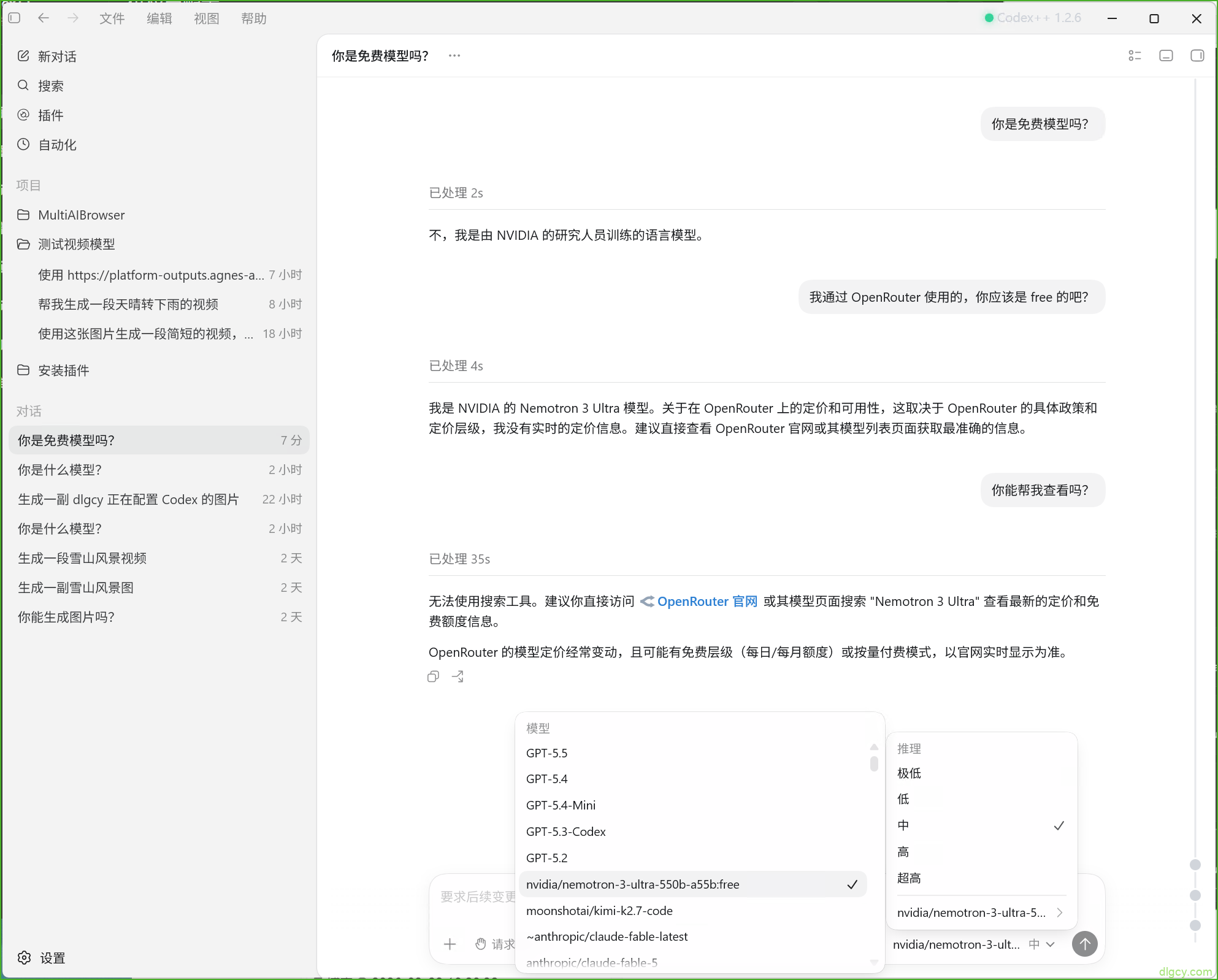Open the conversation options ellipsis menu
1218x980 pixels.
click(454, 56)
